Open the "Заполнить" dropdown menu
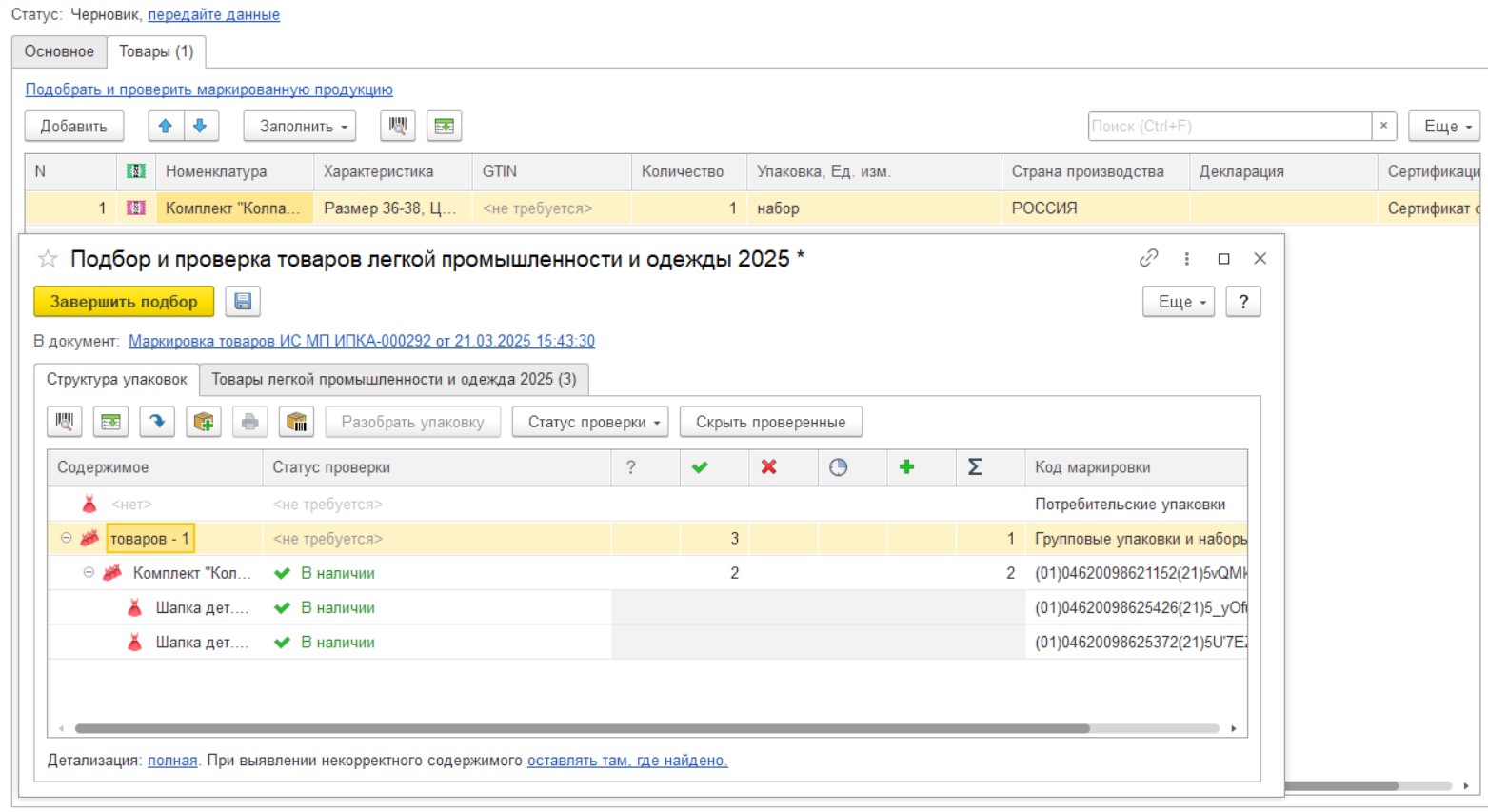 [x=300, y=126]
